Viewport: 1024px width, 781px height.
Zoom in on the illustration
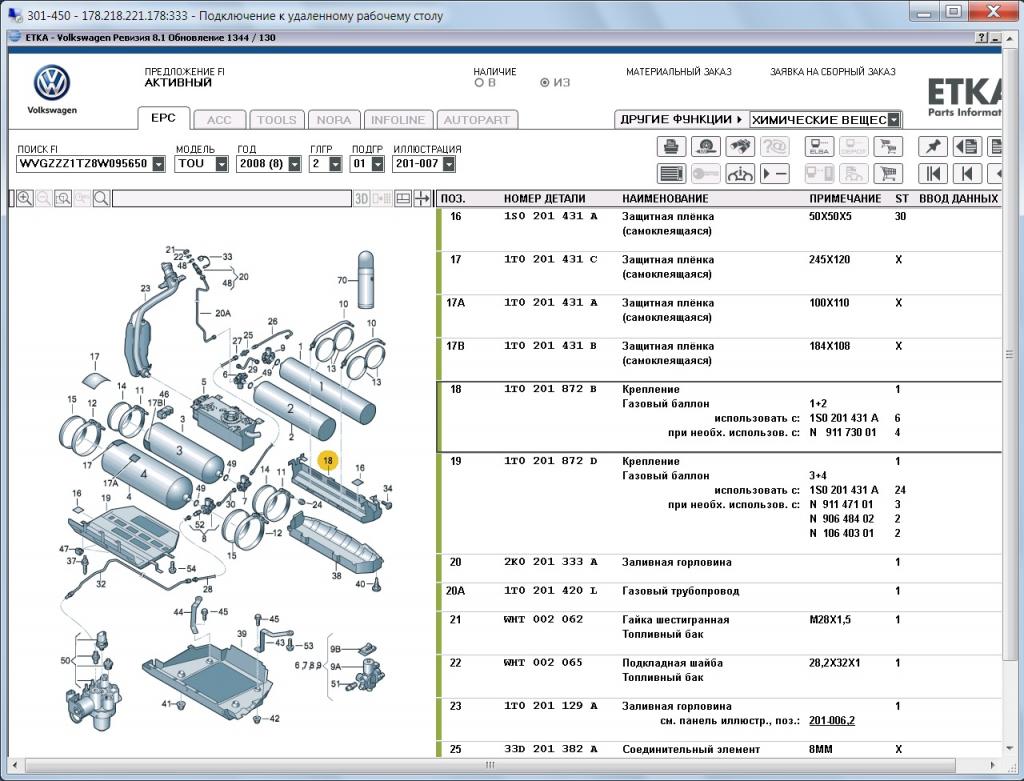pos(25,199)
